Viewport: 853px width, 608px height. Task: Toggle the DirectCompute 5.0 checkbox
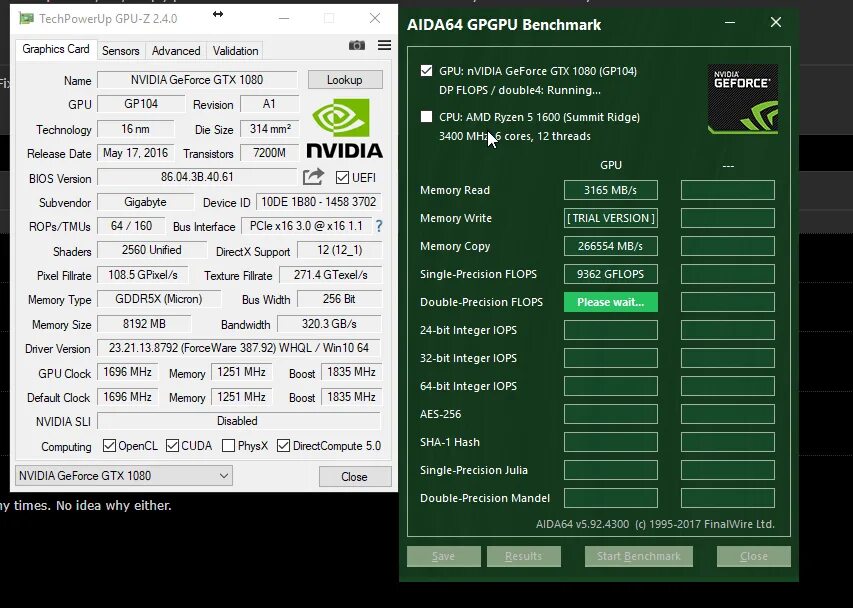tap(283, 446)
